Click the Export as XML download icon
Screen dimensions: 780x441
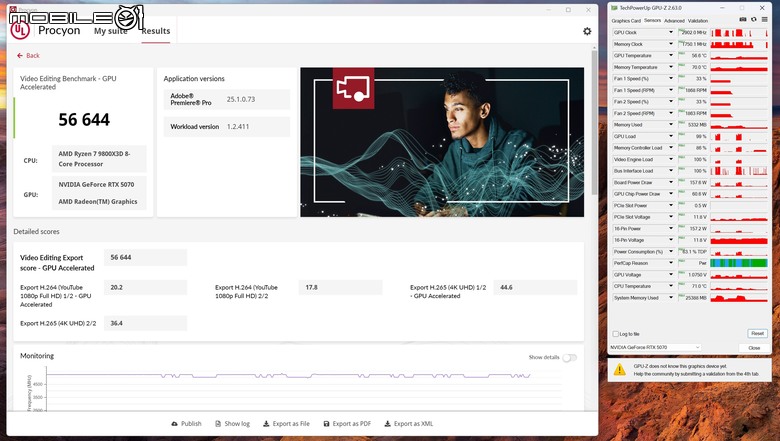pos(388,424)
